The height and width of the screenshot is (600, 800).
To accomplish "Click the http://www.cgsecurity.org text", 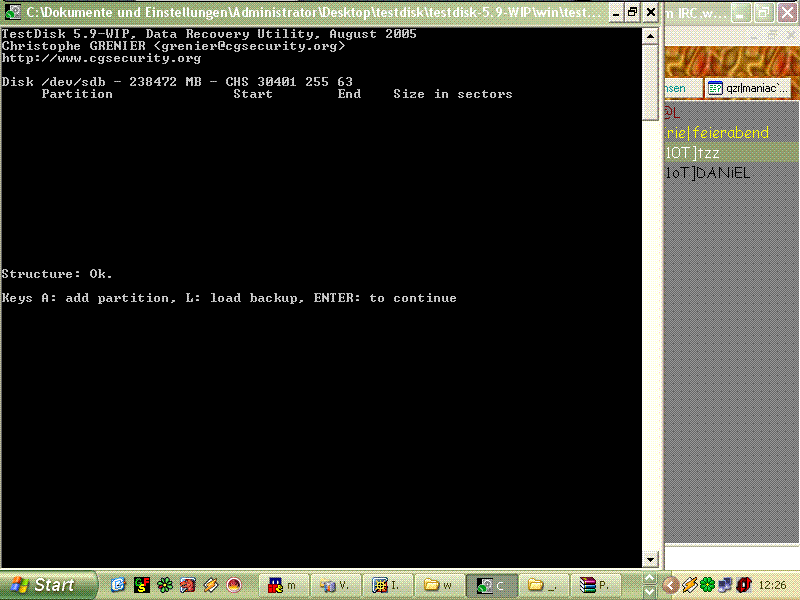I will pyautogui.click(x=102, y=58).
